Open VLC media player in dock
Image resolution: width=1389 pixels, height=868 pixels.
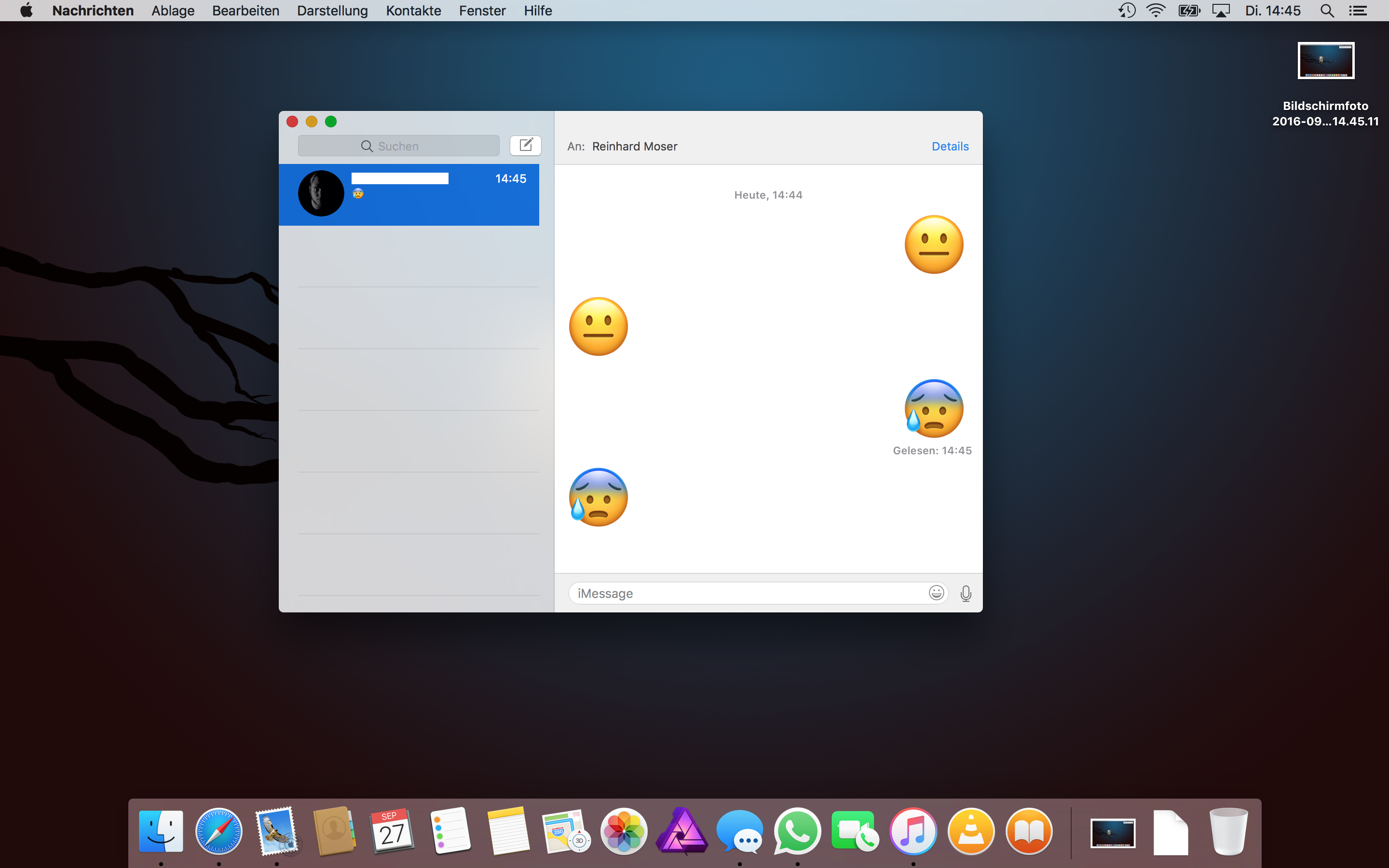pyautogui.click(x=970, y=832)
